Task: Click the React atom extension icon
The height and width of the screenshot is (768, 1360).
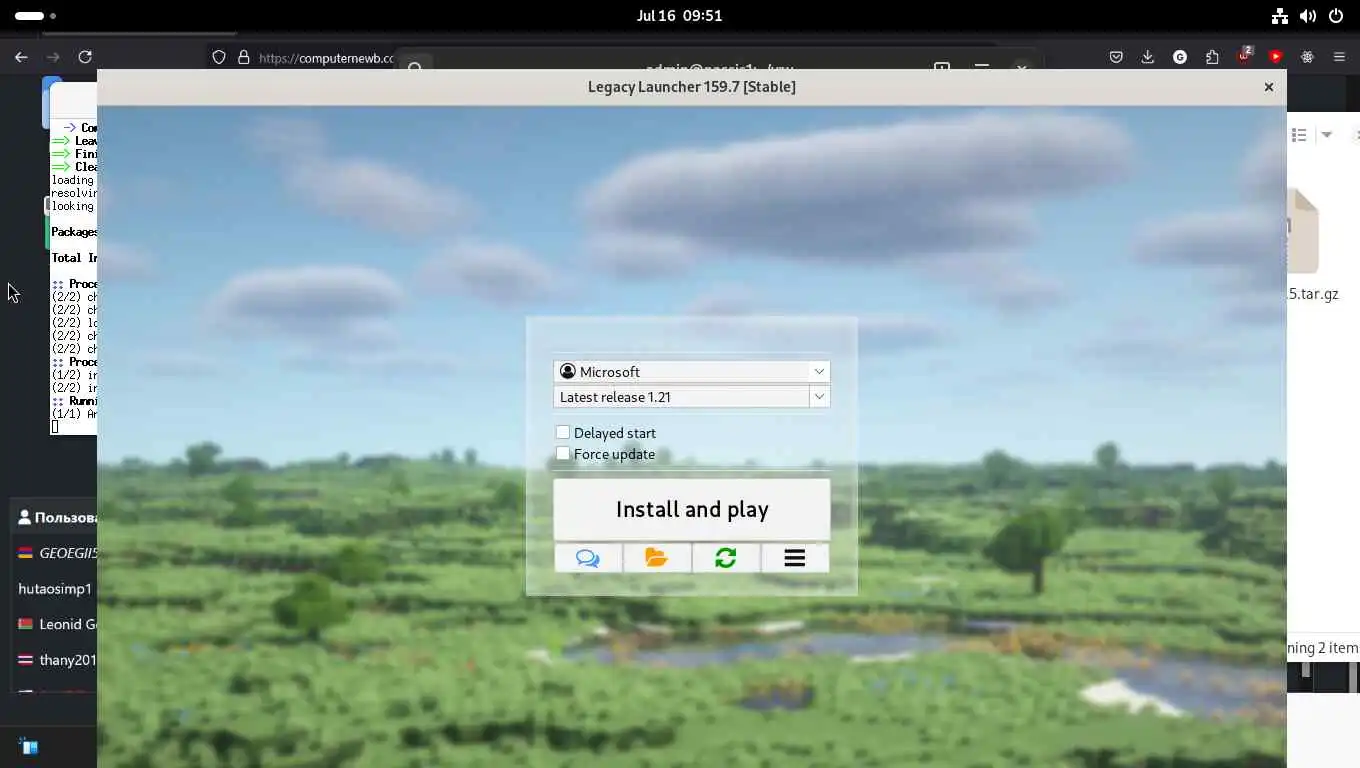Action: click(1307, 57)
